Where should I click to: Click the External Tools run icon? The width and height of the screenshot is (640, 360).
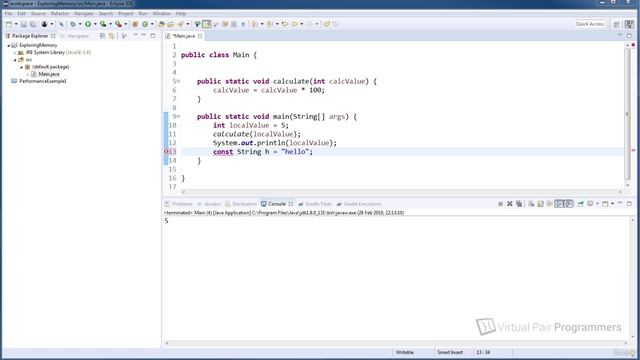(118, 24)
